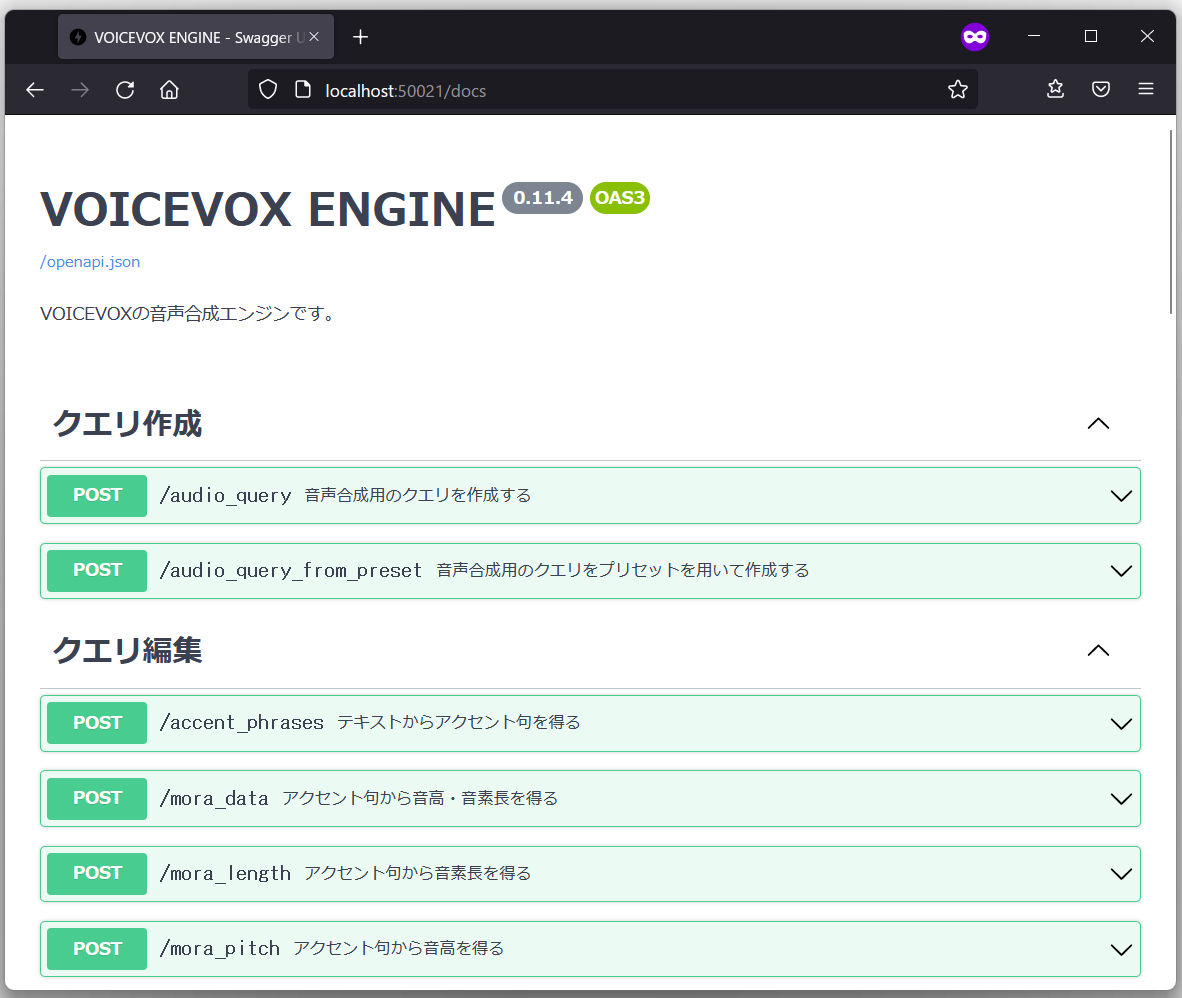This screenshot has width=1182, height=998.
Task: Click POST button for /audio_query
Action: 97,496
